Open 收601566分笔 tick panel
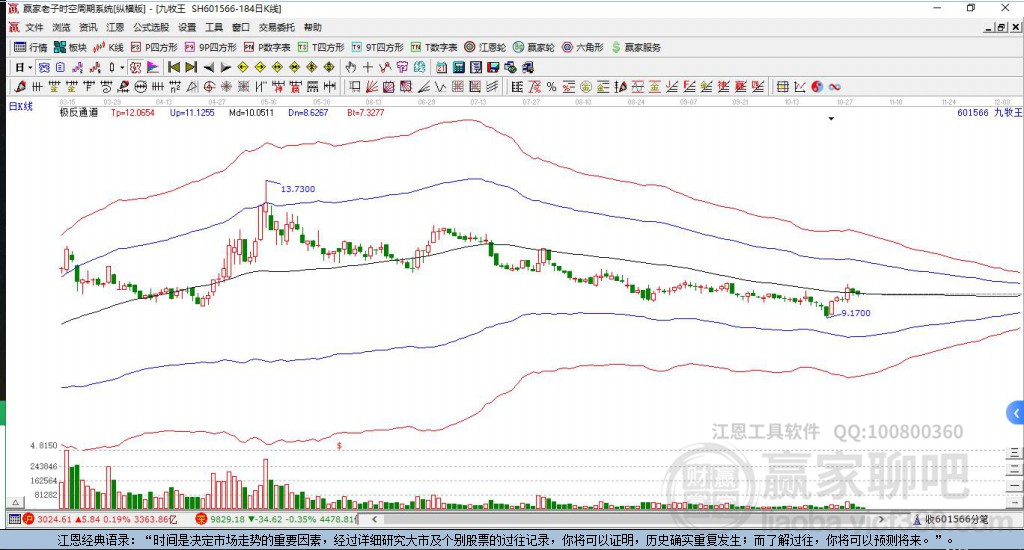The height and width of the screenshot is (550, 1024). [x=950, y=519]
